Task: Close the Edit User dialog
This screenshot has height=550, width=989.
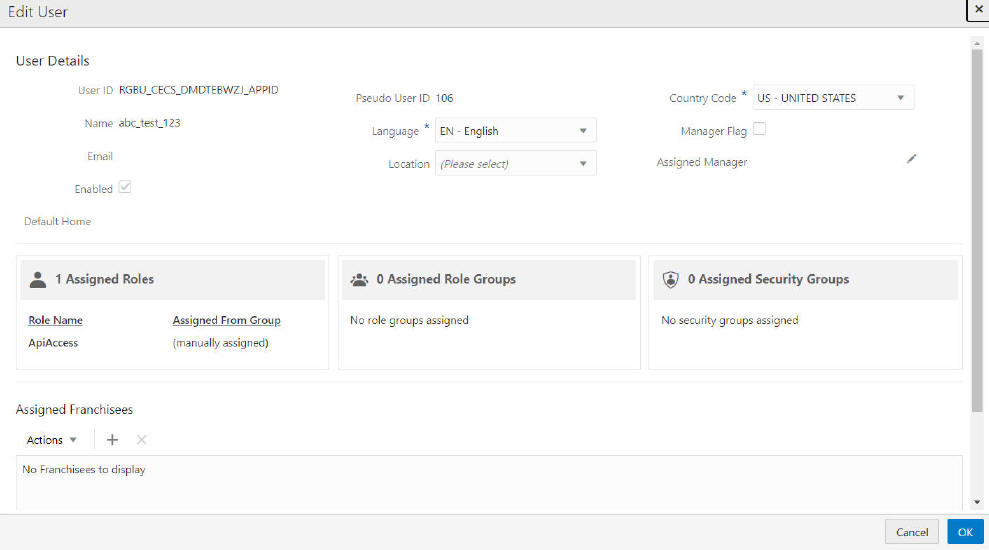Action: click(x=978, y=9)
